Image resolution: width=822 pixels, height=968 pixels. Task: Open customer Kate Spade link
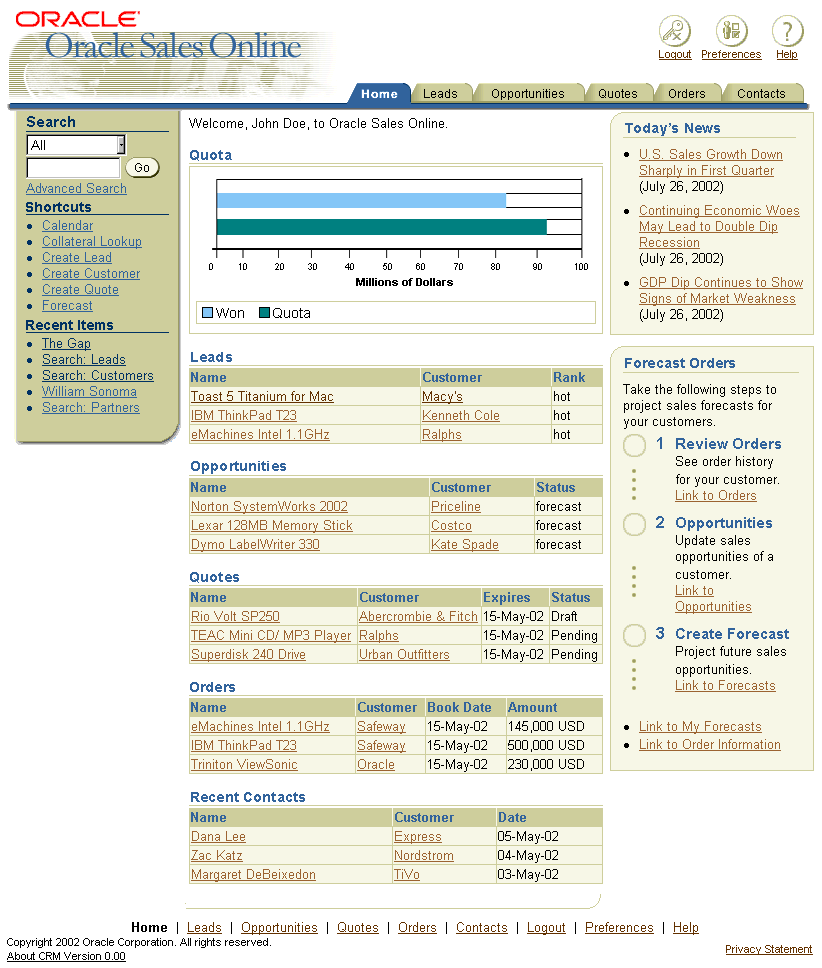pyautogui.click(x=465, y=544)
